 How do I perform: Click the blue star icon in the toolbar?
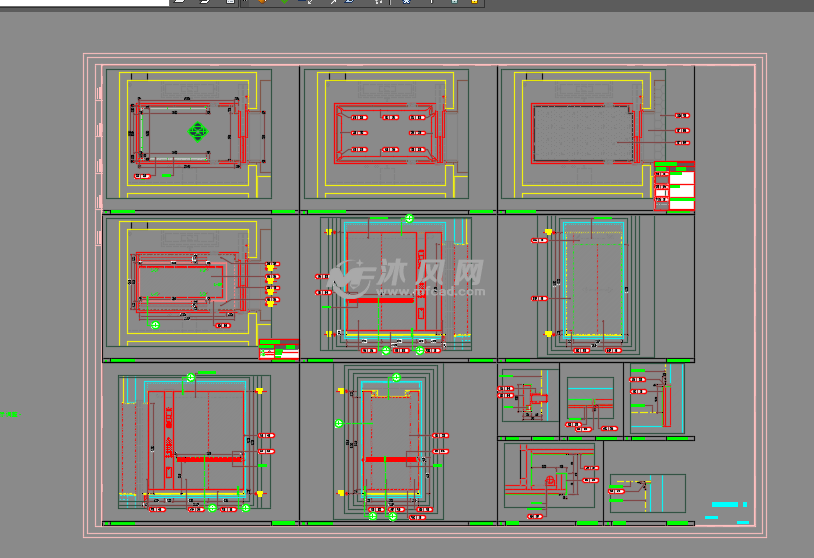[406, 3]
